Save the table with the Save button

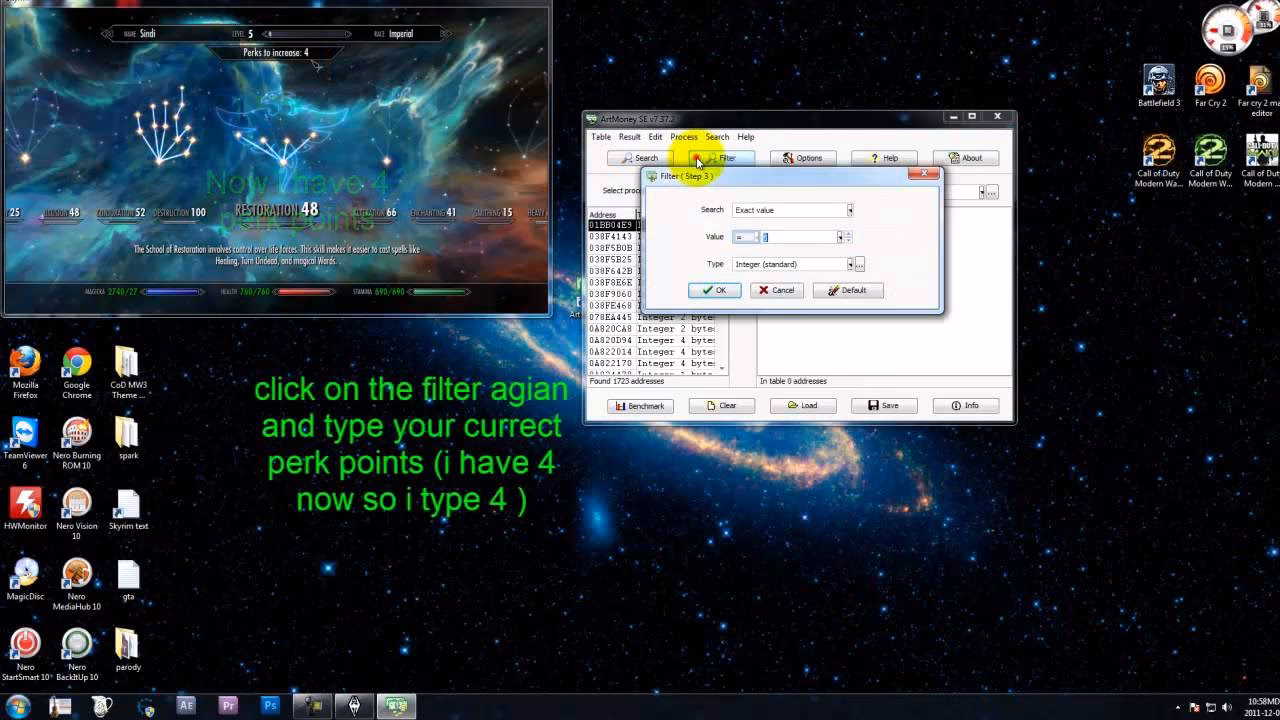click(884, 406)
